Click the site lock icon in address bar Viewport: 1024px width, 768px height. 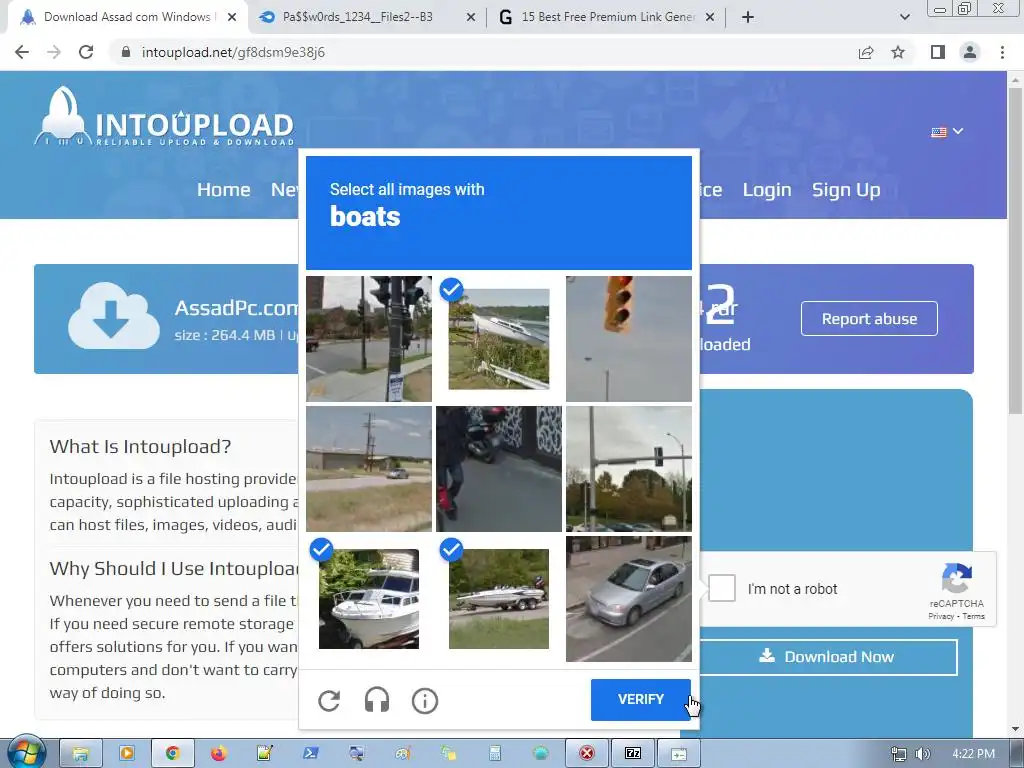(125, 52)
